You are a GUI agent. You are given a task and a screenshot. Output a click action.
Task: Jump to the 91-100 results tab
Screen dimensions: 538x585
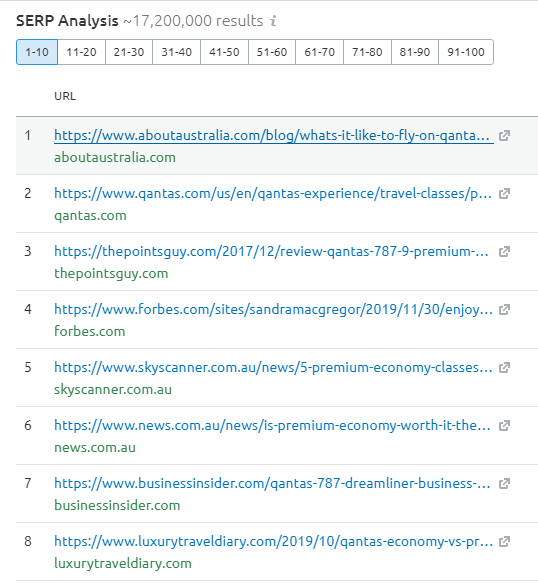[466, 52]
